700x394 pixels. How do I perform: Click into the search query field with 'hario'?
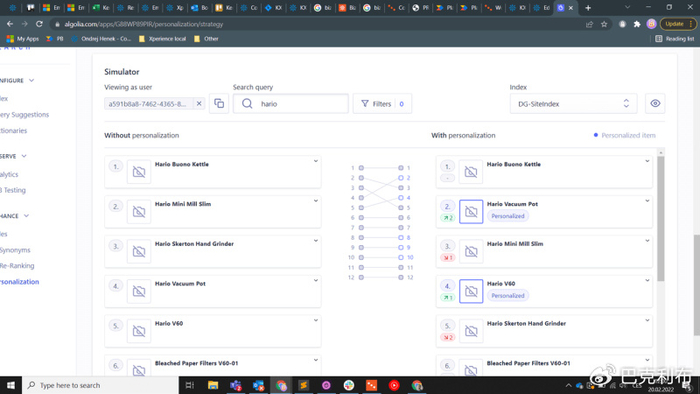[291, 104]
